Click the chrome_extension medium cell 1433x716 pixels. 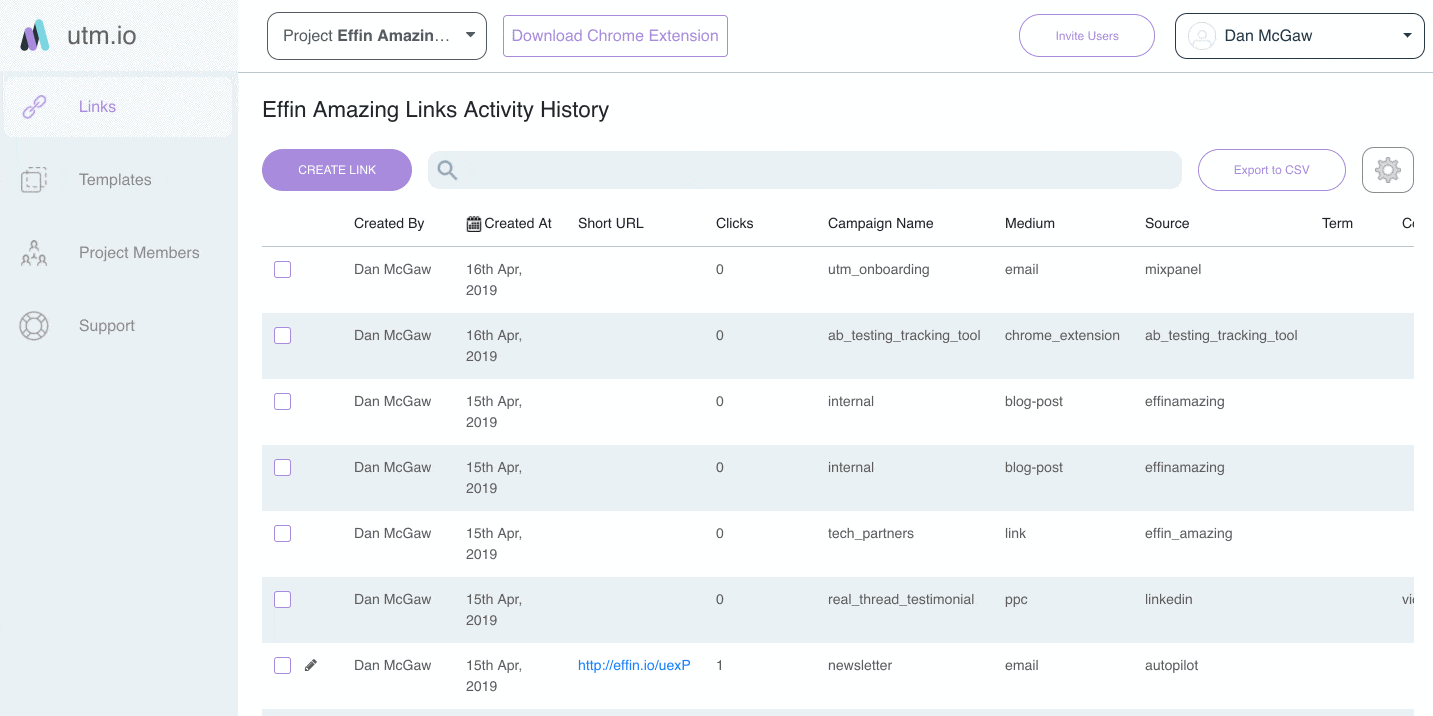click(x=1062, y=335)
